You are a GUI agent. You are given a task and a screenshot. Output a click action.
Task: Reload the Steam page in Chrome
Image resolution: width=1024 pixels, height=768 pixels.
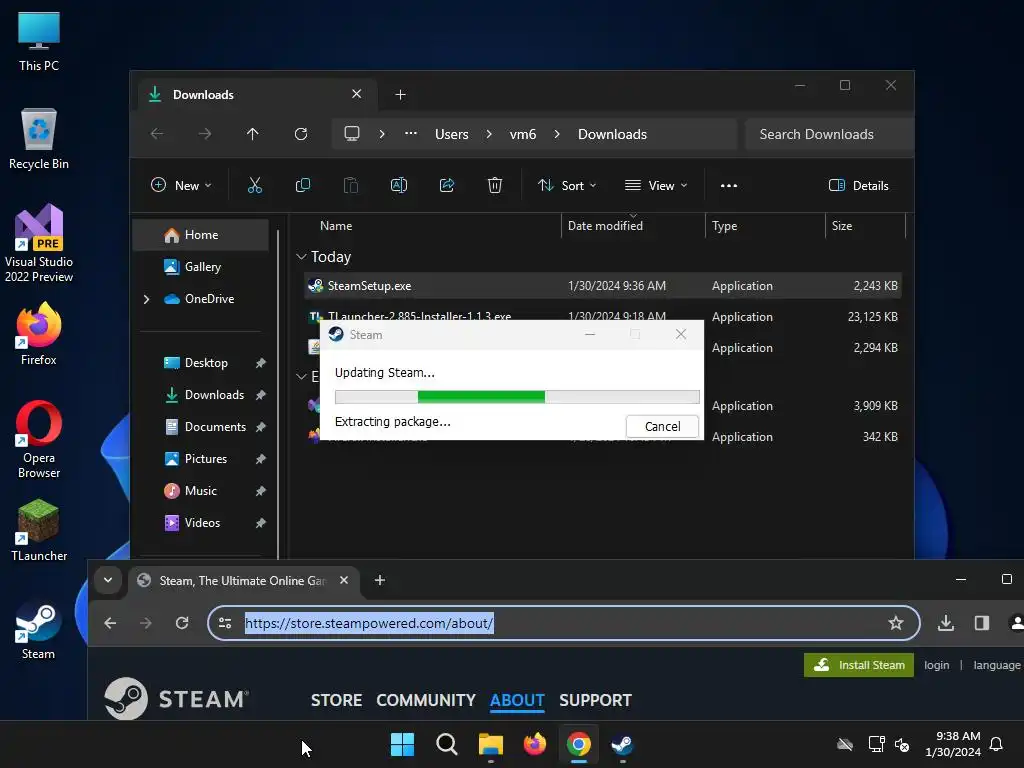(x=182, y=623)
